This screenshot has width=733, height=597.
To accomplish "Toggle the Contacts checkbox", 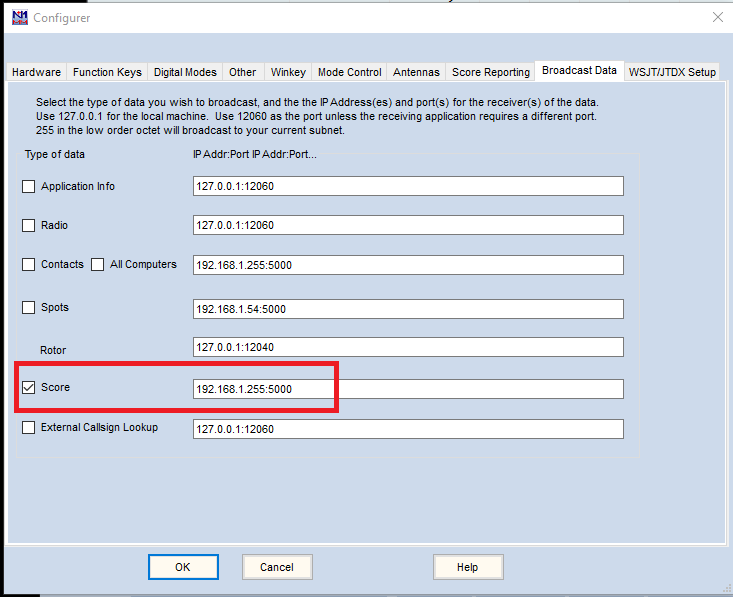I will tap(29, 265).
